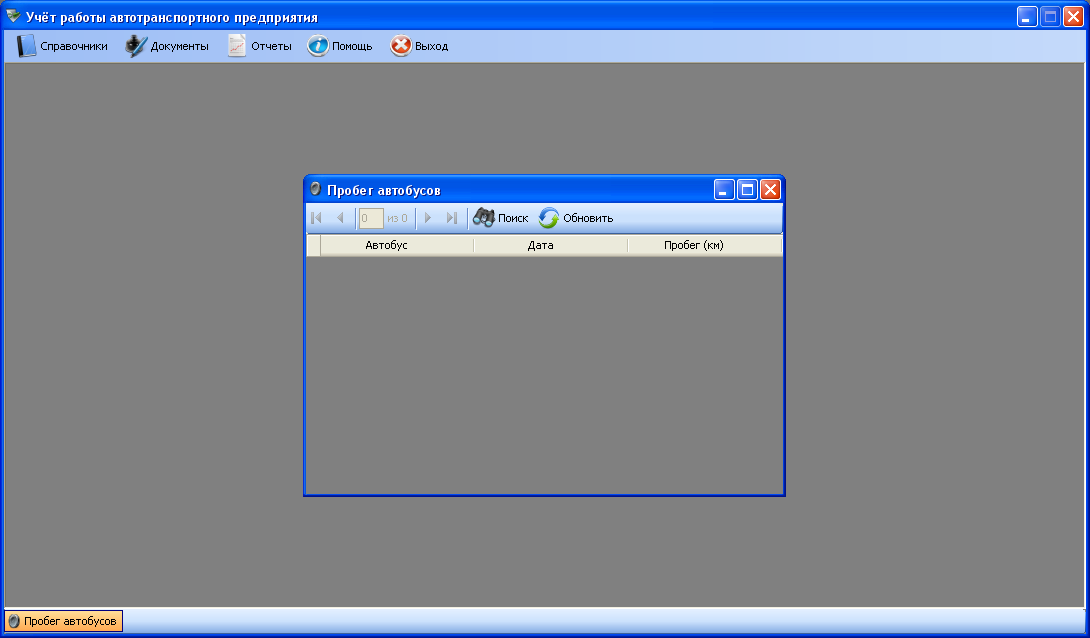1090x638 pixels.
Task: Click the grid row-selector corner header
Action: [314, 245]
